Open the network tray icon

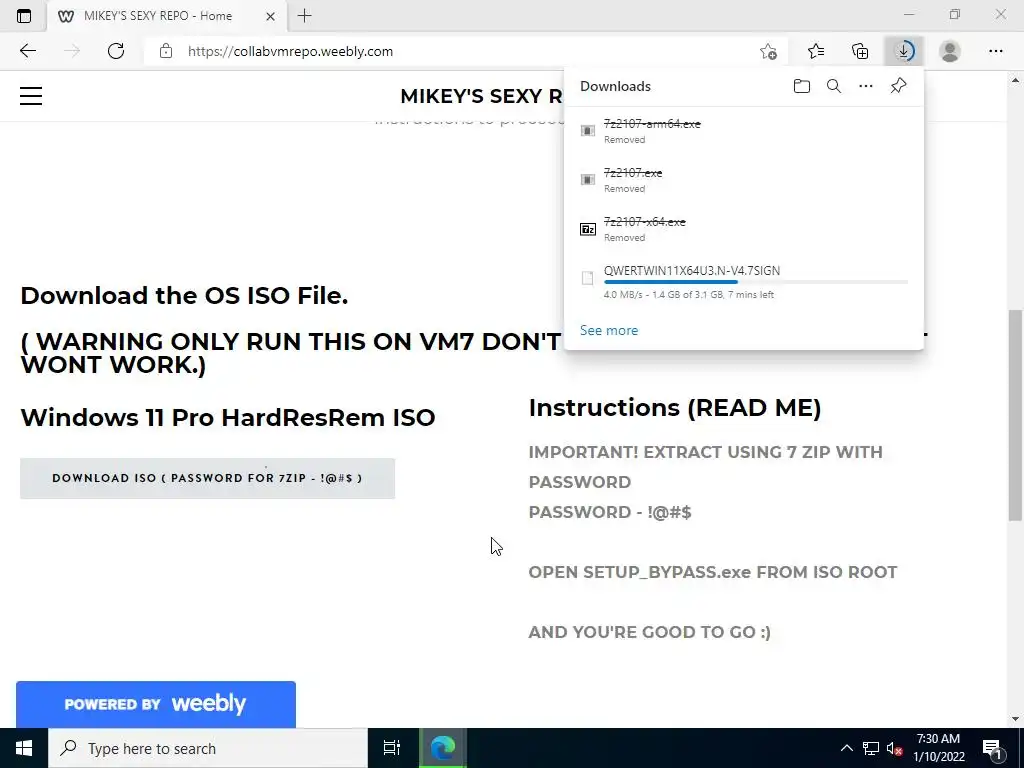point(871,748)
